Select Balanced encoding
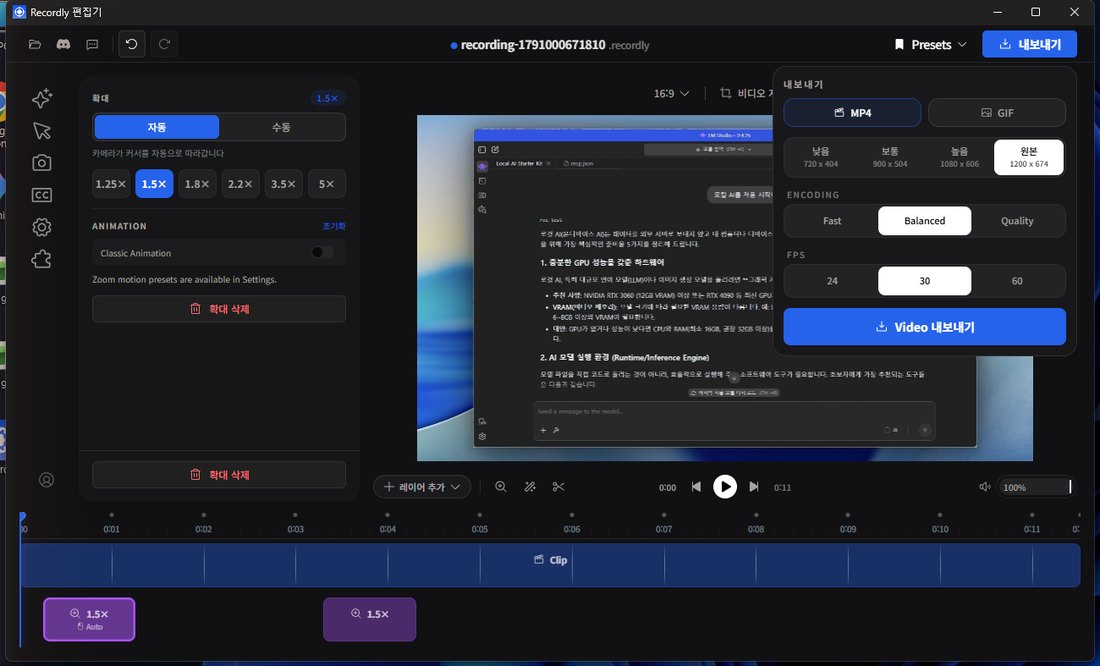Viewport: 1100px width, 666px height. [x=925, y=220]
